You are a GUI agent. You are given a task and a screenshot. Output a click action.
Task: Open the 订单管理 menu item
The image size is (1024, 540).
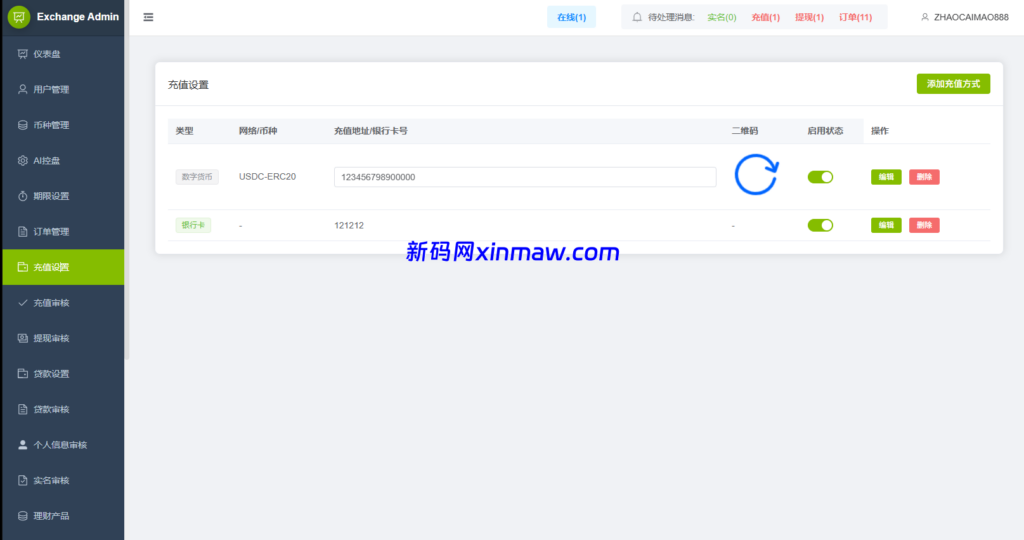tap(63, 232)
